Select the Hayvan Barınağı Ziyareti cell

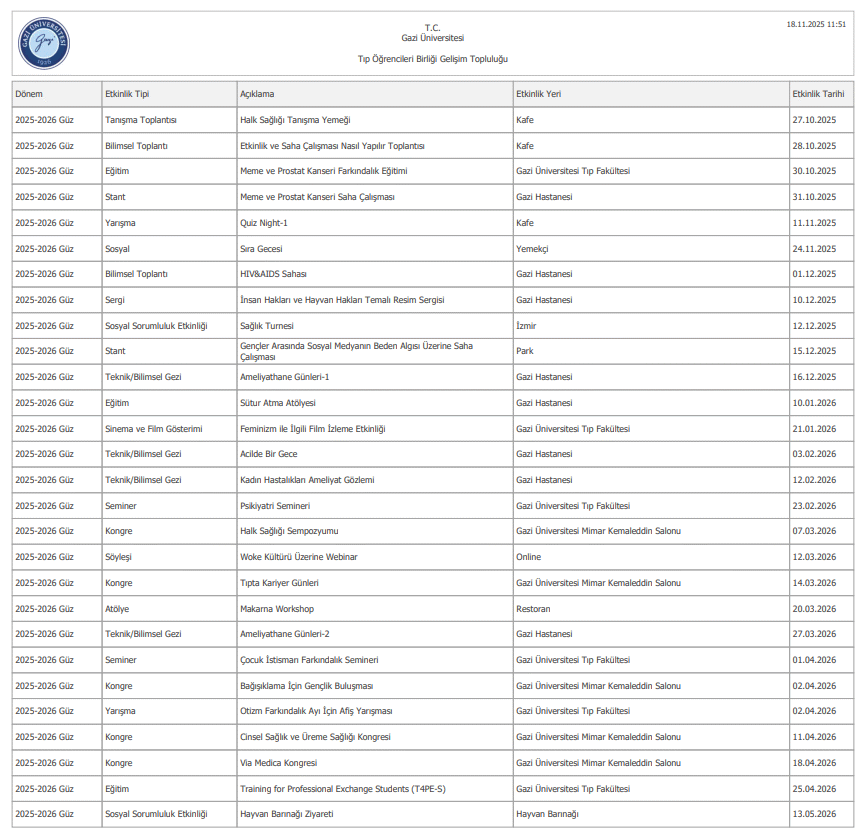pyautogui.click(x=286, y=814)
